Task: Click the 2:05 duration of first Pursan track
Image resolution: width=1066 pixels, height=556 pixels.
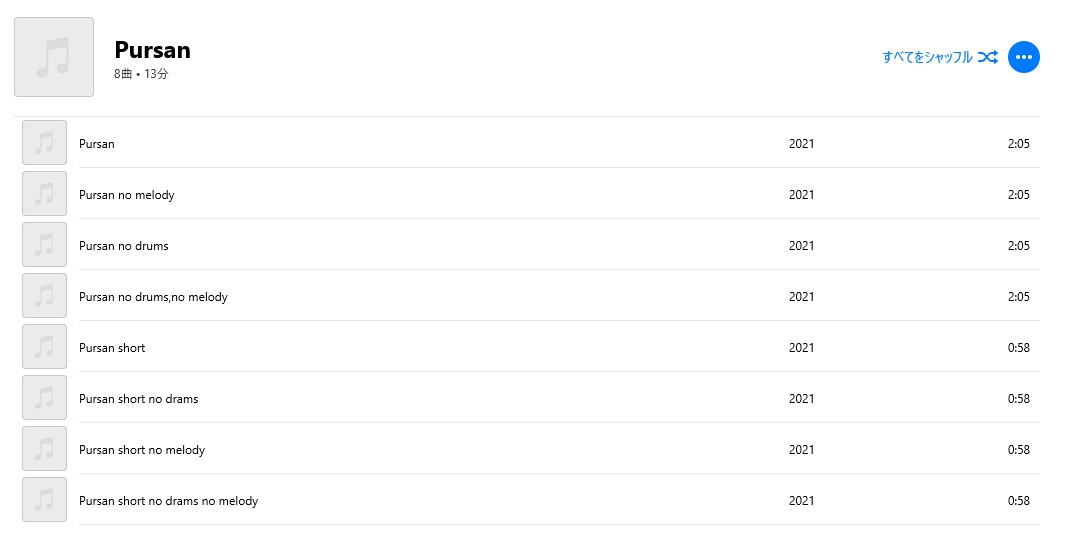Action: (x=1018, y=144)
